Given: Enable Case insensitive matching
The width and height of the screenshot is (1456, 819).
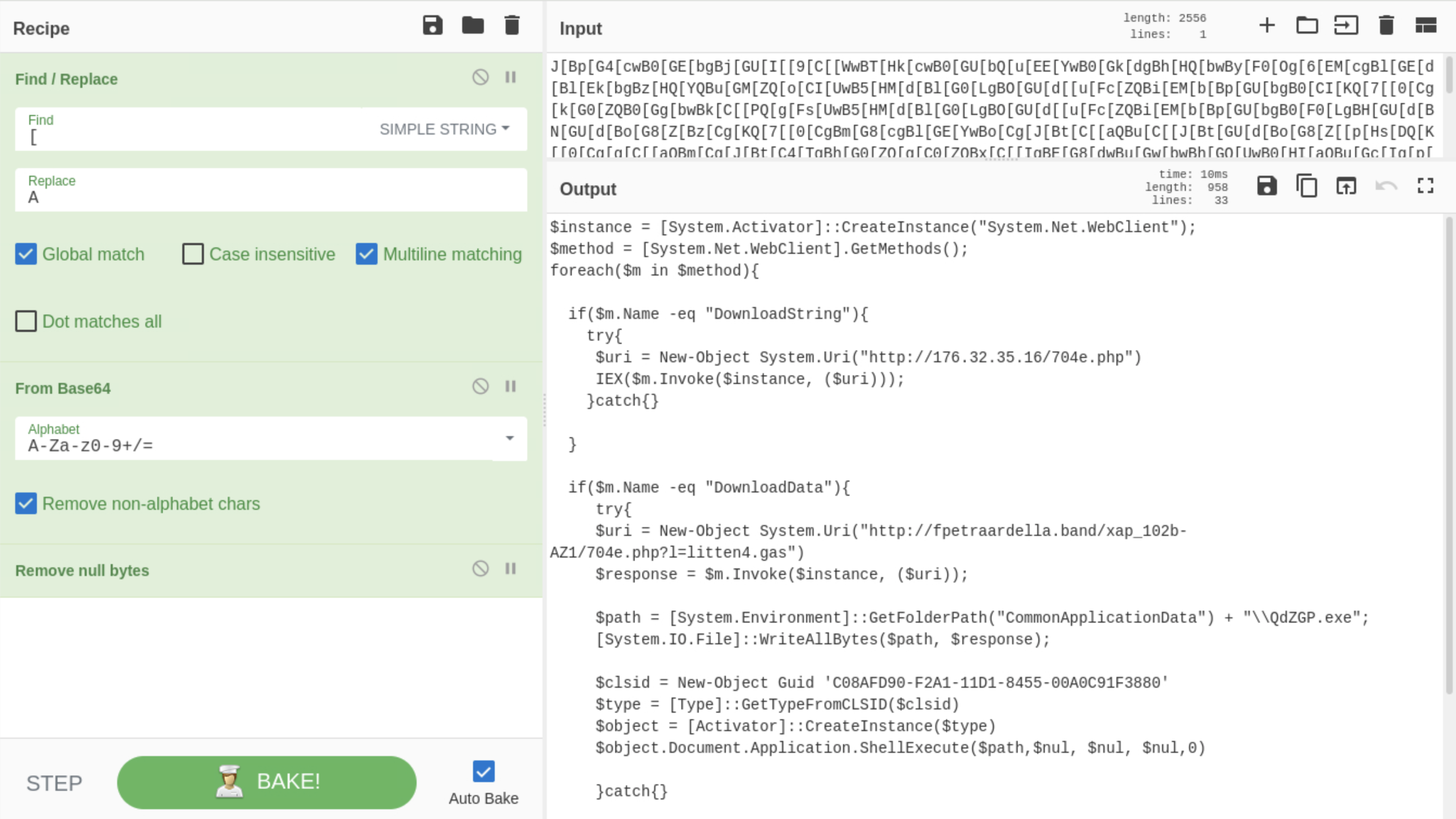Looking at the screenshot, I should click(193, 254).
